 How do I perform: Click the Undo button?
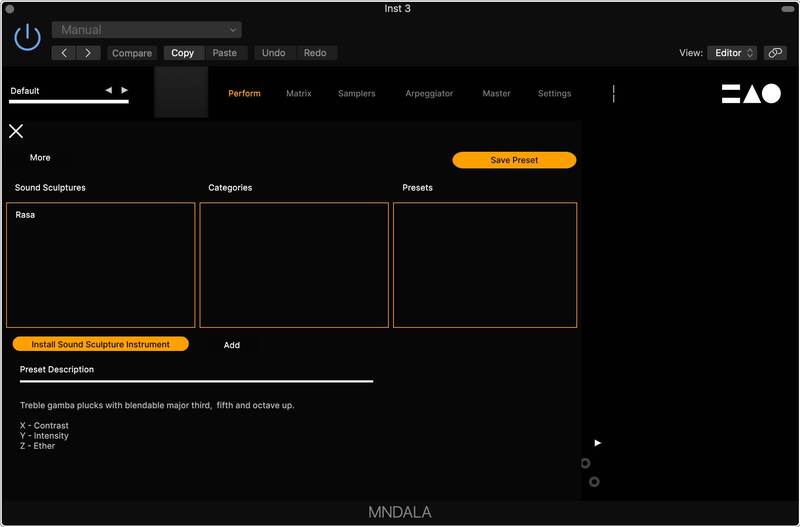tap(273, 53)
